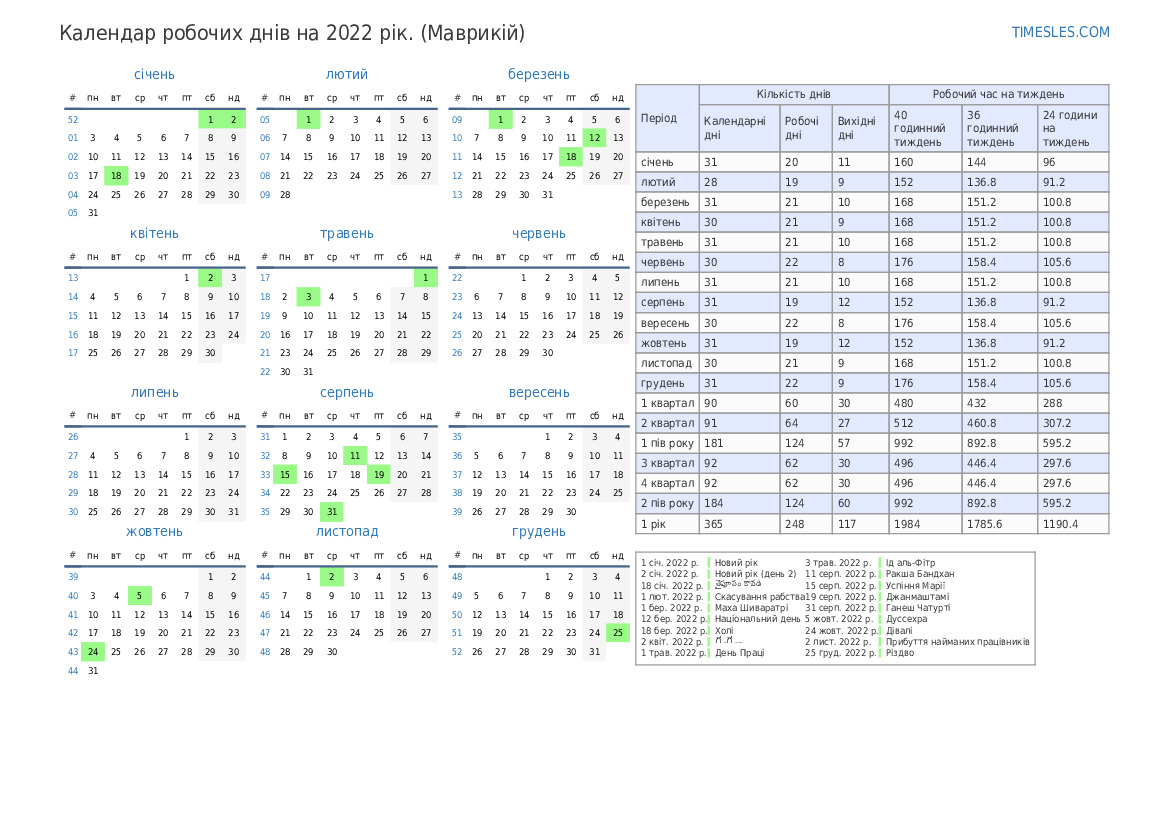
Task: Click the '1 квартал' row label
Action: point(667,403)
